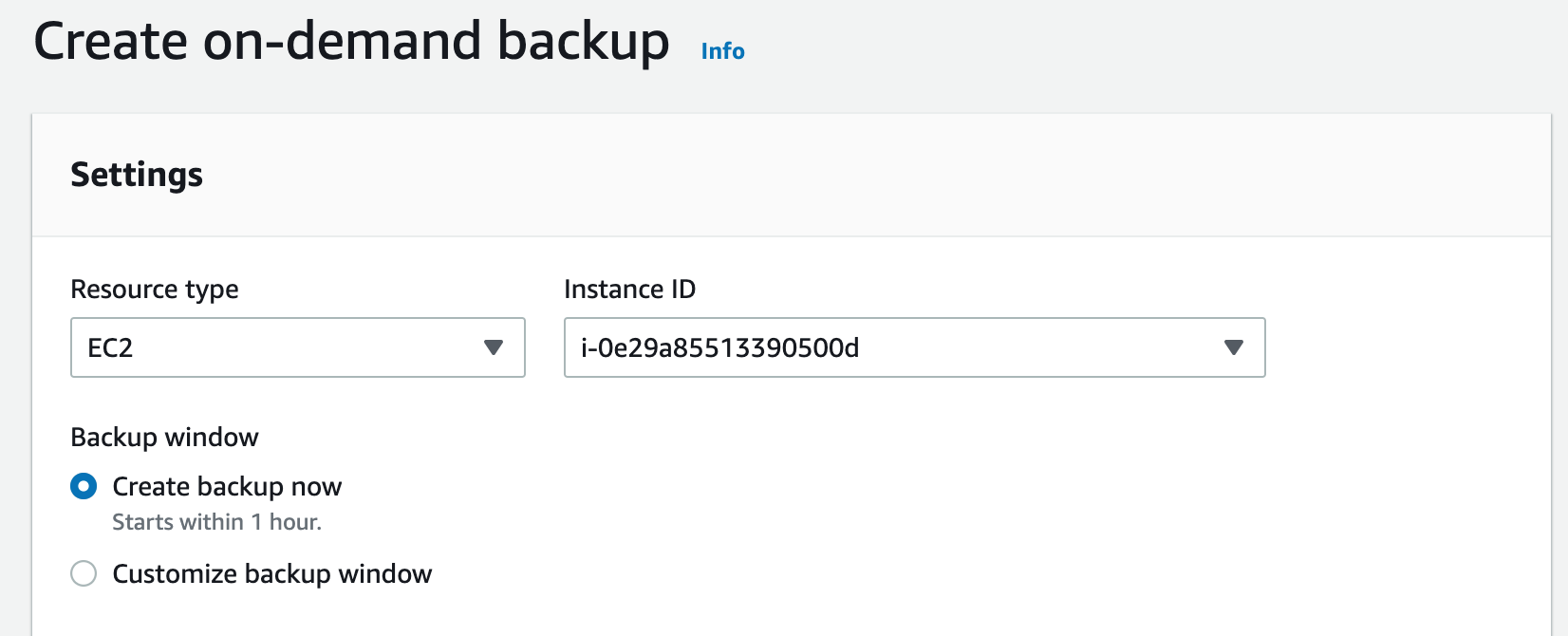Screen dimensions: 1568x636
Task: Click the Instance ID field label
Action: coord(629,290)
